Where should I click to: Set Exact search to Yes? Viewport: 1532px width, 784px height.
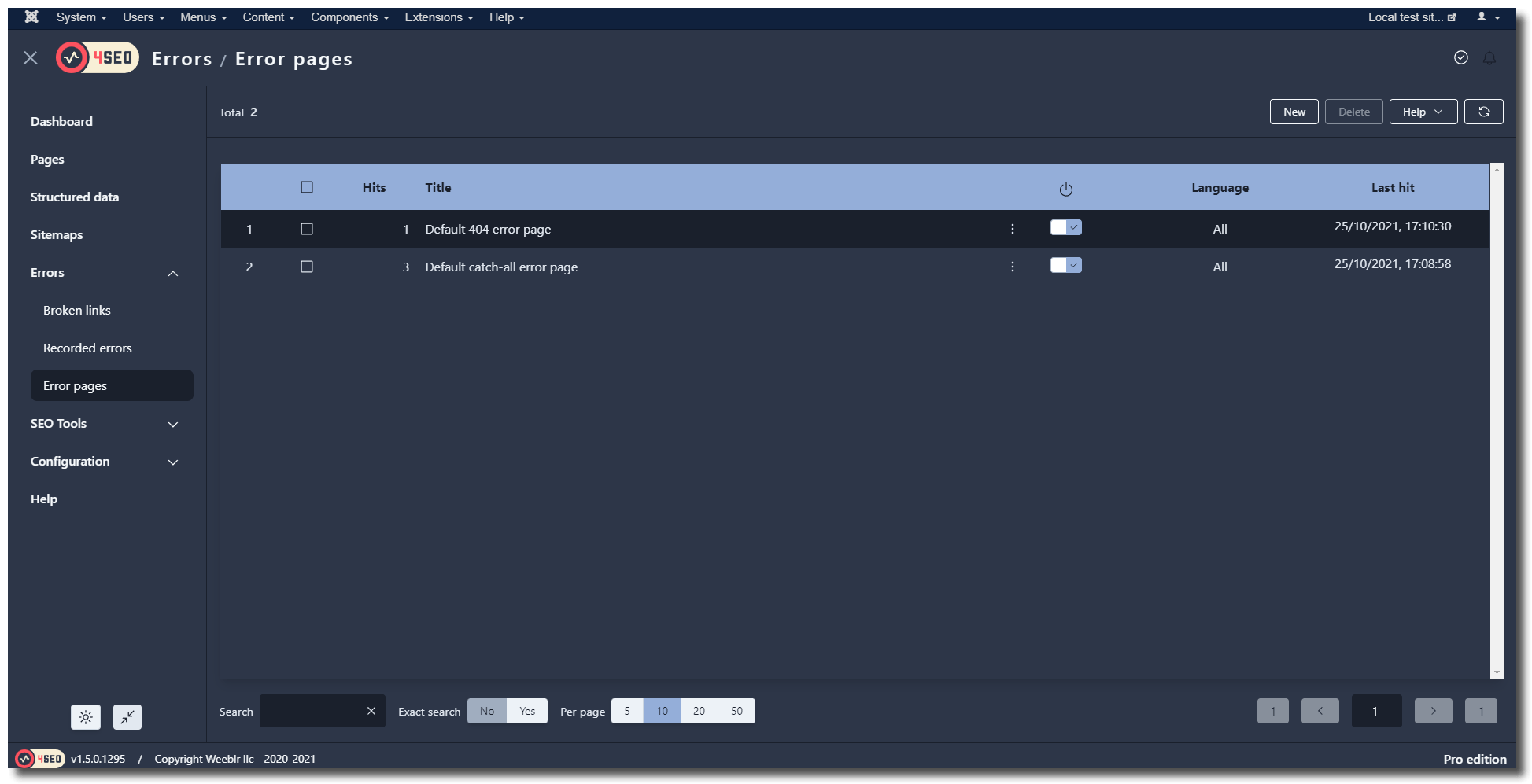tap(527, 711)
